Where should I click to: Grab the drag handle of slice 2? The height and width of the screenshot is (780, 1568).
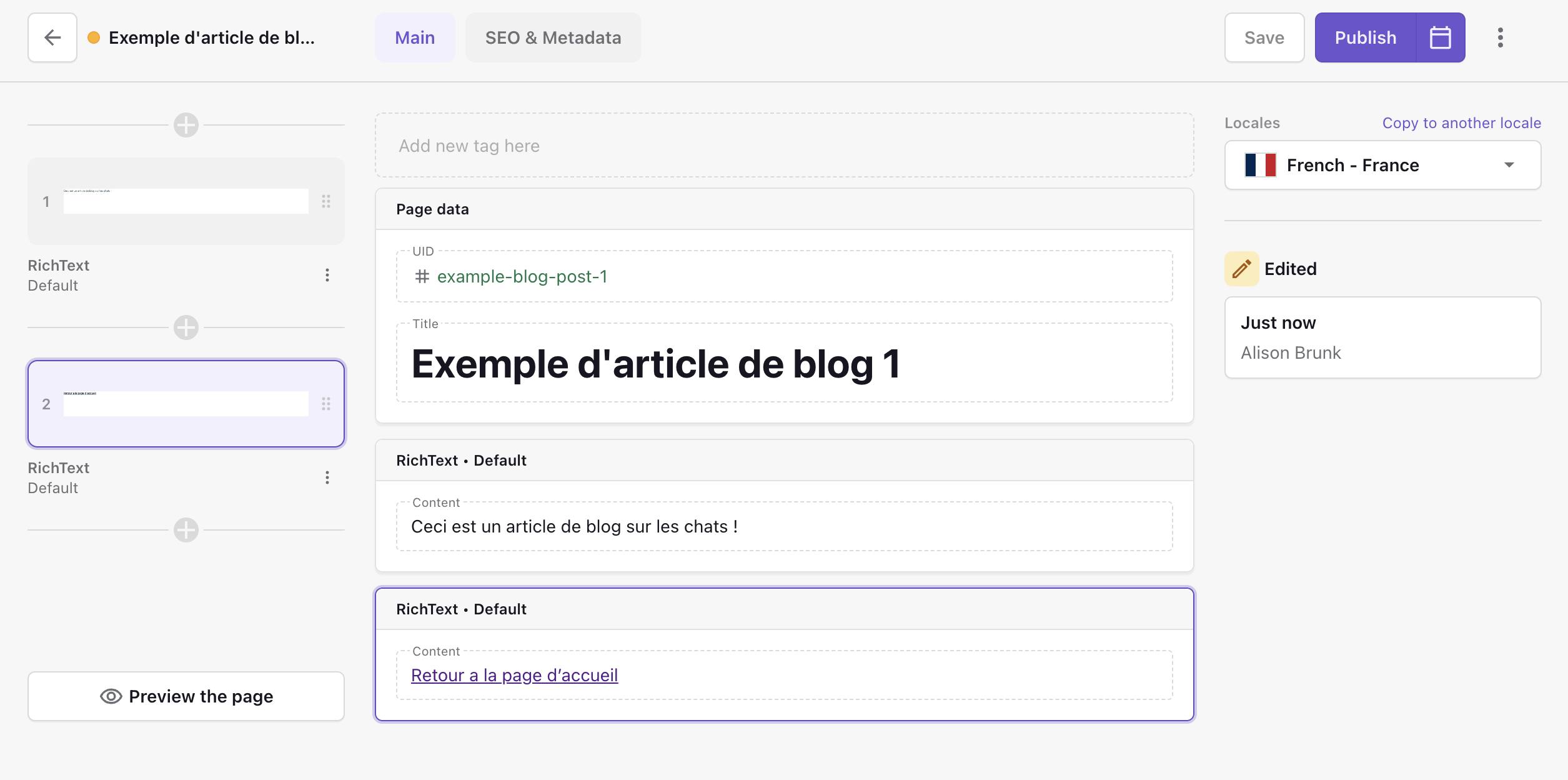coord(326,404)
